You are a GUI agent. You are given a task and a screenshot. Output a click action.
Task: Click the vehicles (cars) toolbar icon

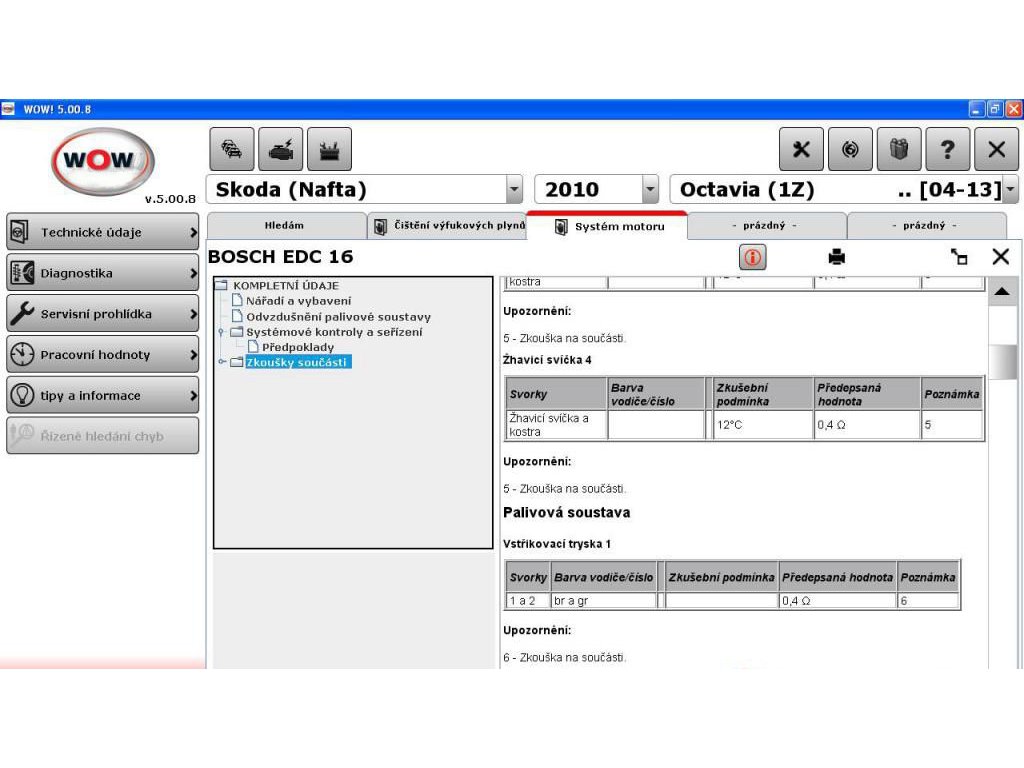232,149
